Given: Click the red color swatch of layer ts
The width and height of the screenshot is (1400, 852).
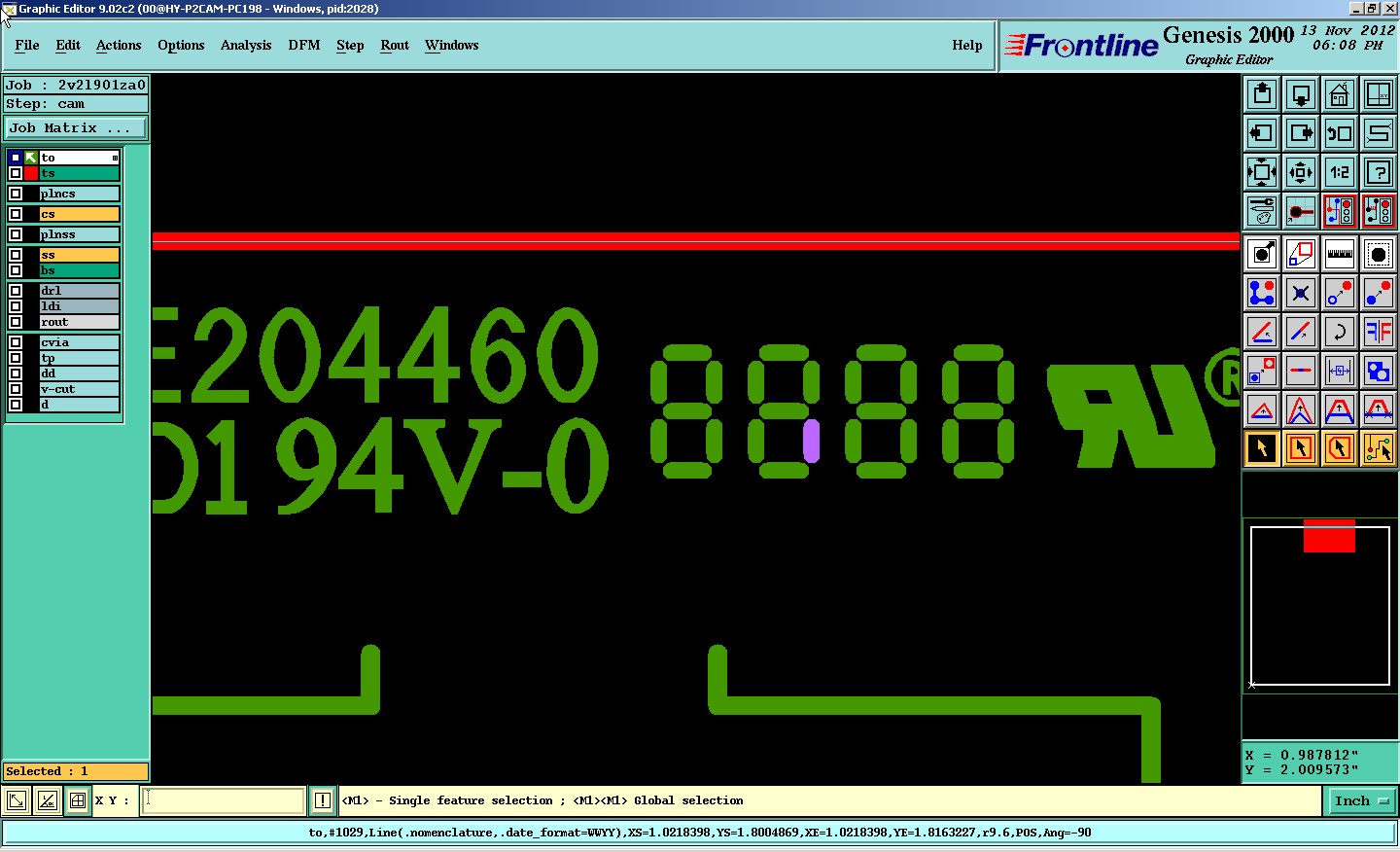Looking at the screenshot, I should point(31,173).
